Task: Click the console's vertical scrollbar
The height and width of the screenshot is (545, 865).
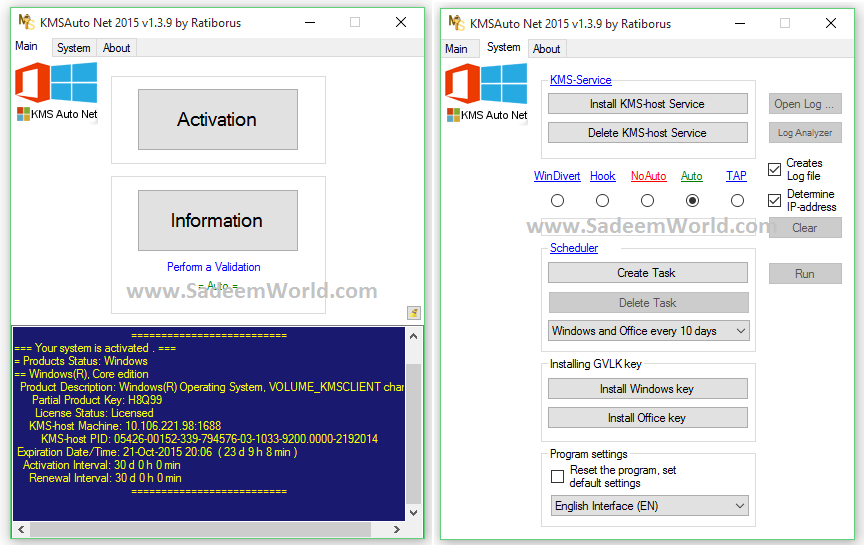Action: point(414,430)
